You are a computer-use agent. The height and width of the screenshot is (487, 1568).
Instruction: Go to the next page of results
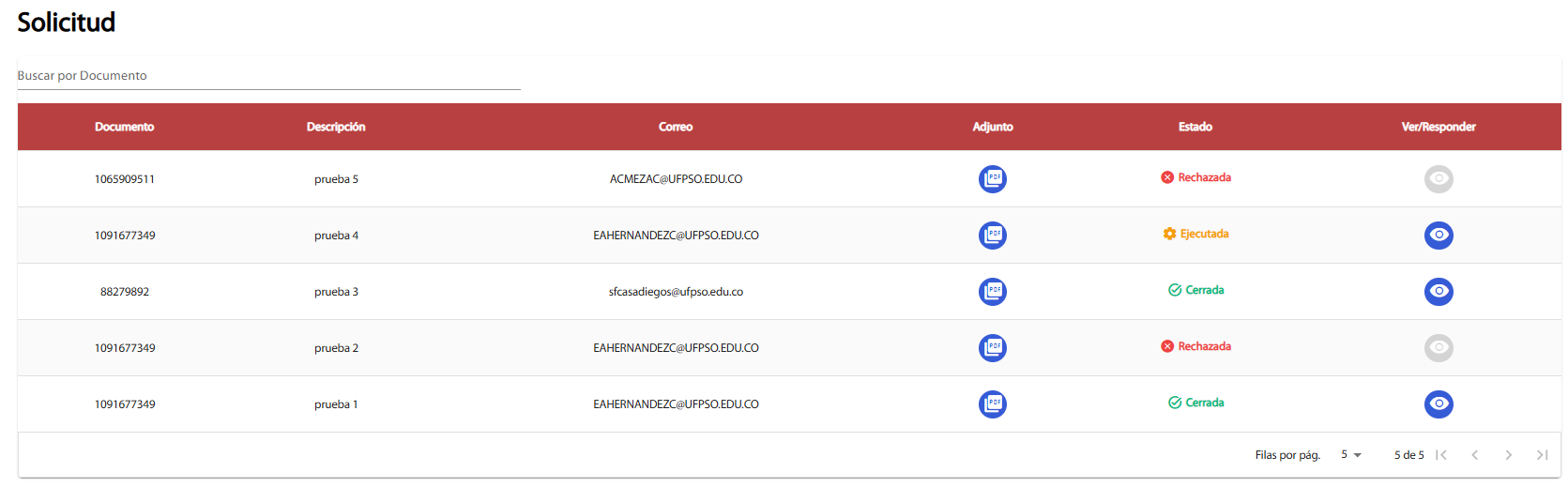click(1508, 455)
